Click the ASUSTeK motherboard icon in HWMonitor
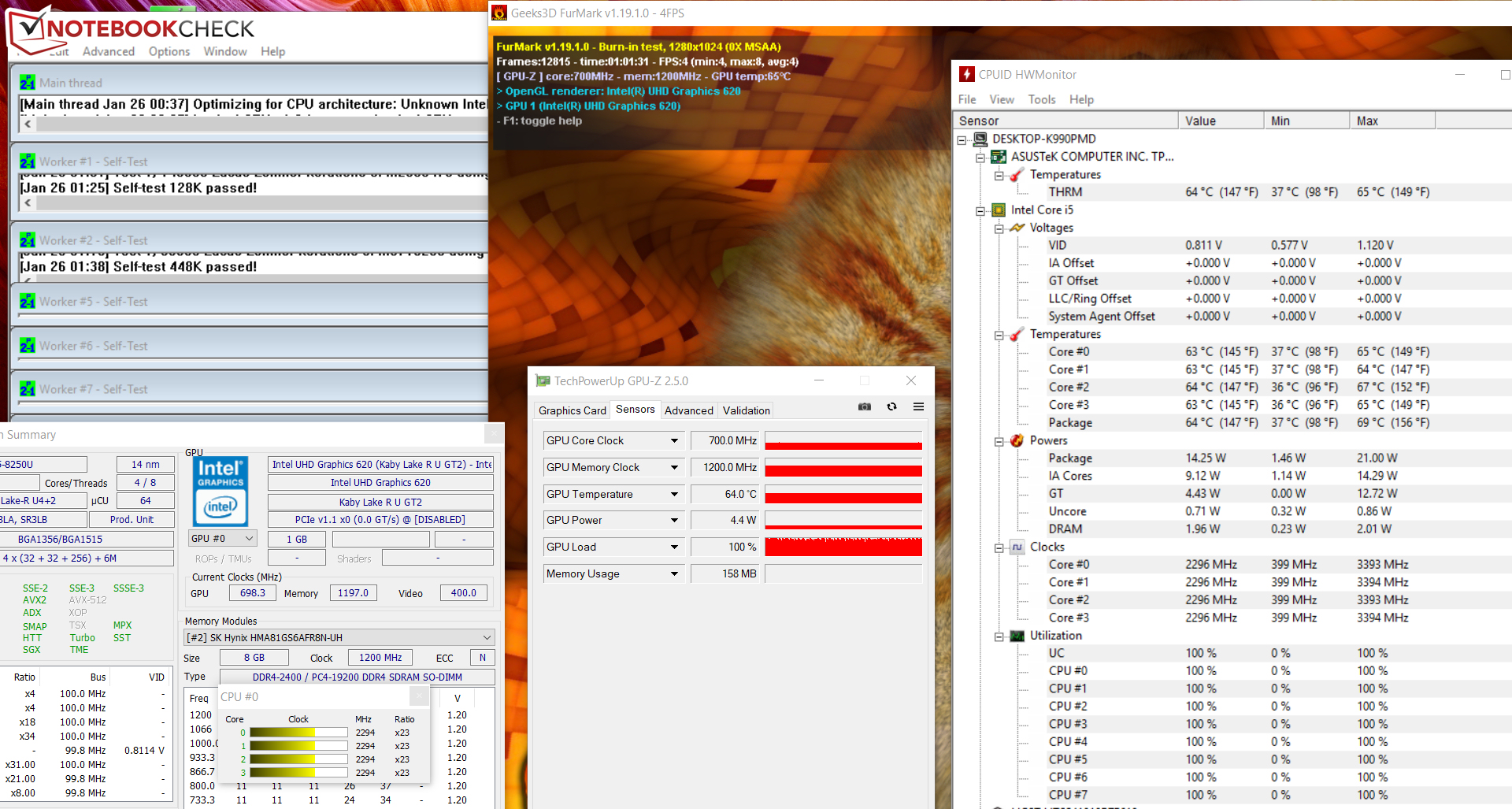The image size is (1512, 809). (x=999, y=157)
